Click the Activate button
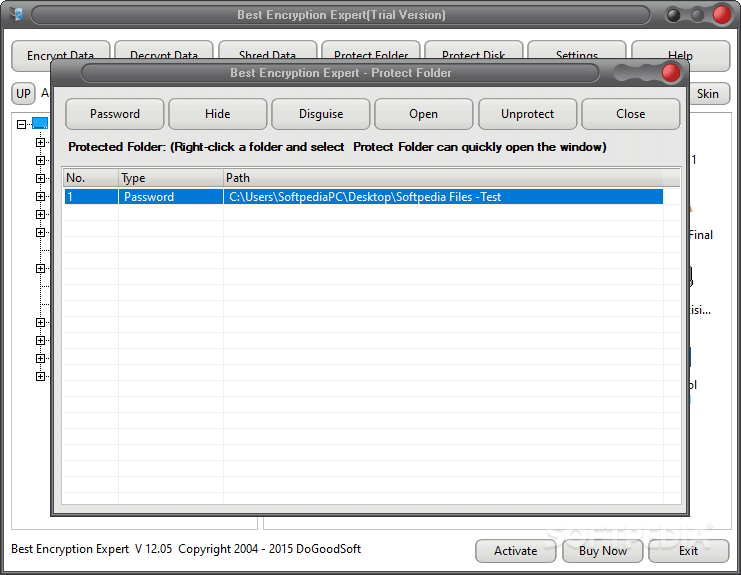Screen dimensions: 741x575 516,551
